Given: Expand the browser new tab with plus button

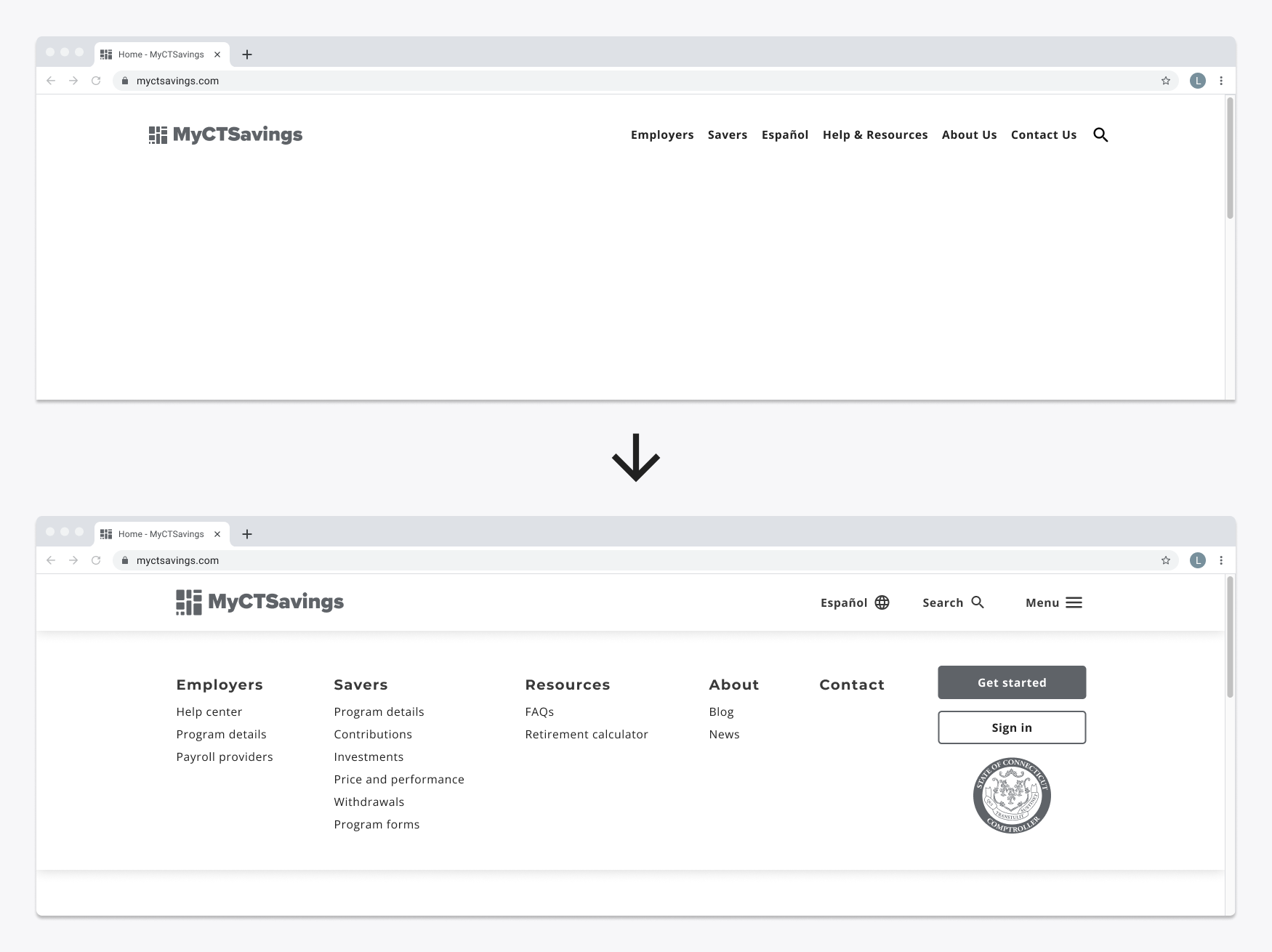Looking at the screenshot, I should coord(248,55).
